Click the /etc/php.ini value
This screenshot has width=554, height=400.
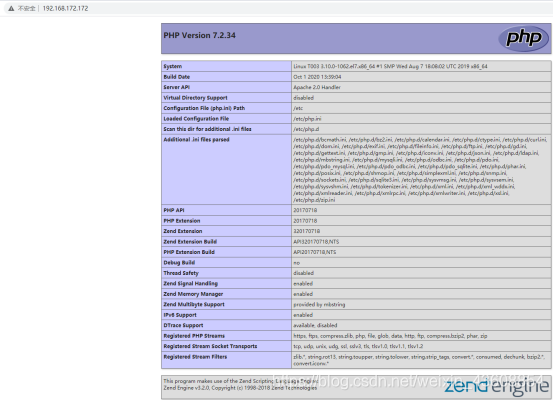pyautogui.click(x=307, y=119)
